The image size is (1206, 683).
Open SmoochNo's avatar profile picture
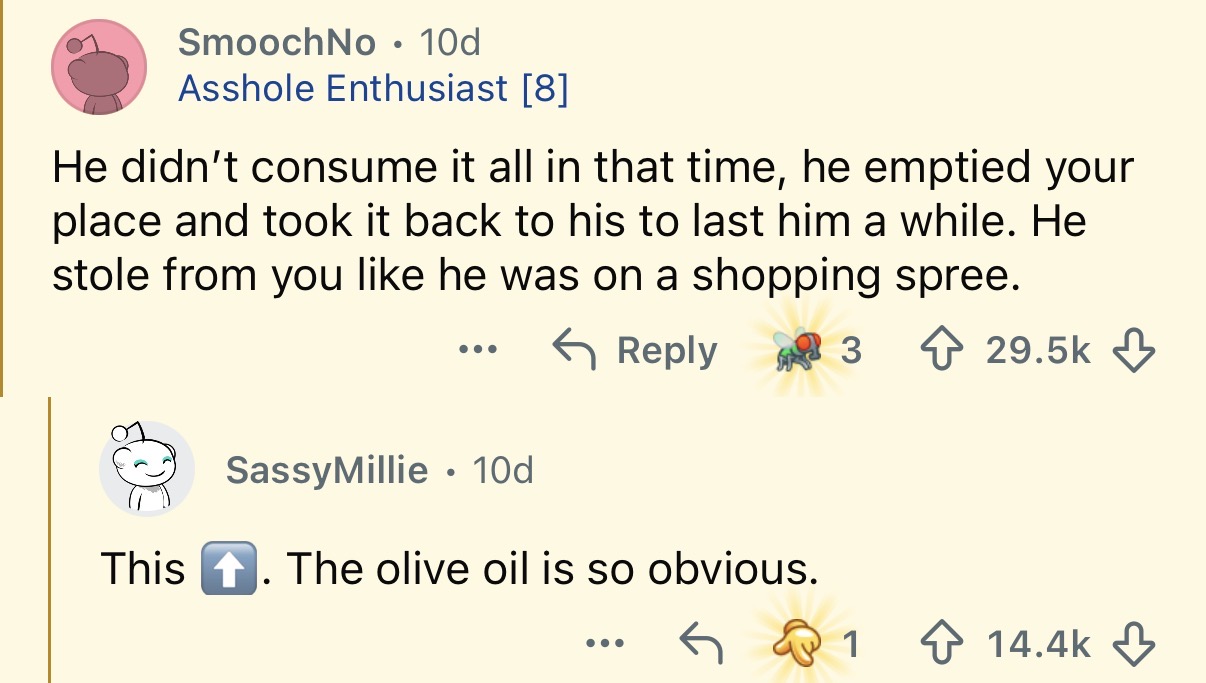pos(99,69)
